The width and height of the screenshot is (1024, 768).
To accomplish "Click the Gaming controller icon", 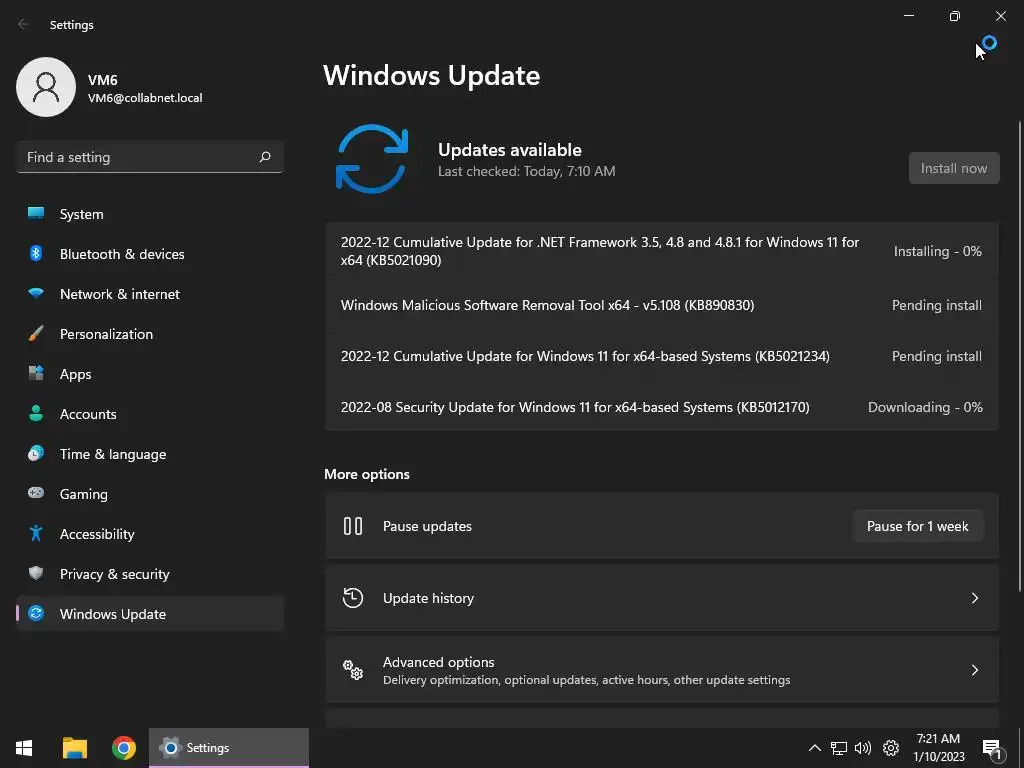I will click(x=36, y=493).
